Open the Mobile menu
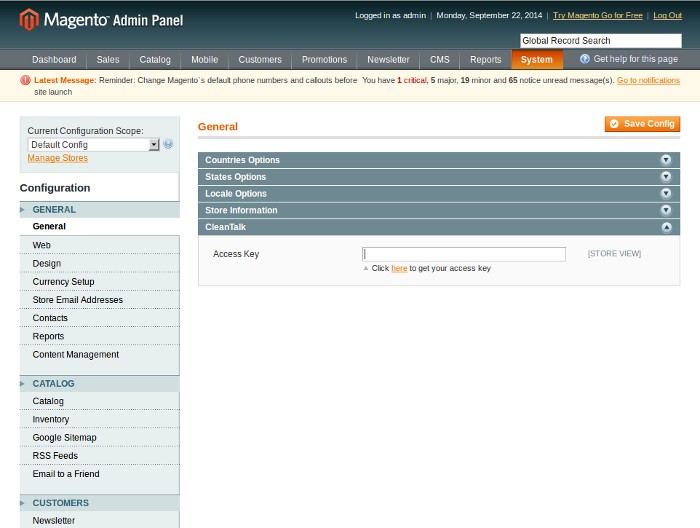700x528 pixels. click(x=204, y=59)
